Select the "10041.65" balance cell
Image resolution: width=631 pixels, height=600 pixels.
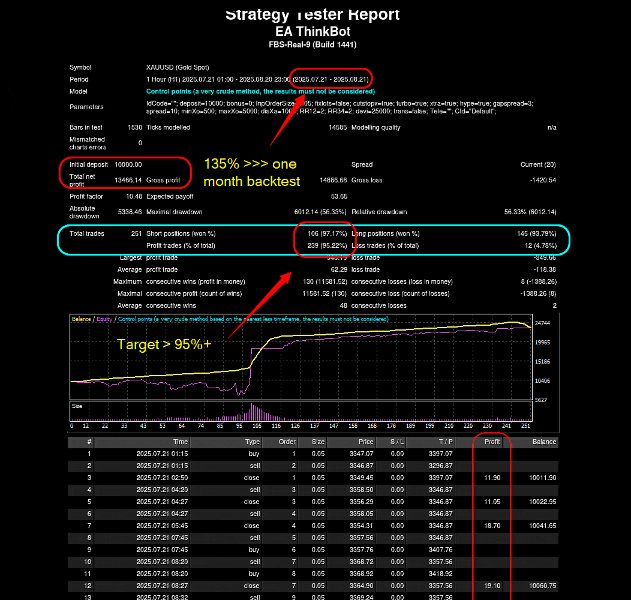[542, 526]
